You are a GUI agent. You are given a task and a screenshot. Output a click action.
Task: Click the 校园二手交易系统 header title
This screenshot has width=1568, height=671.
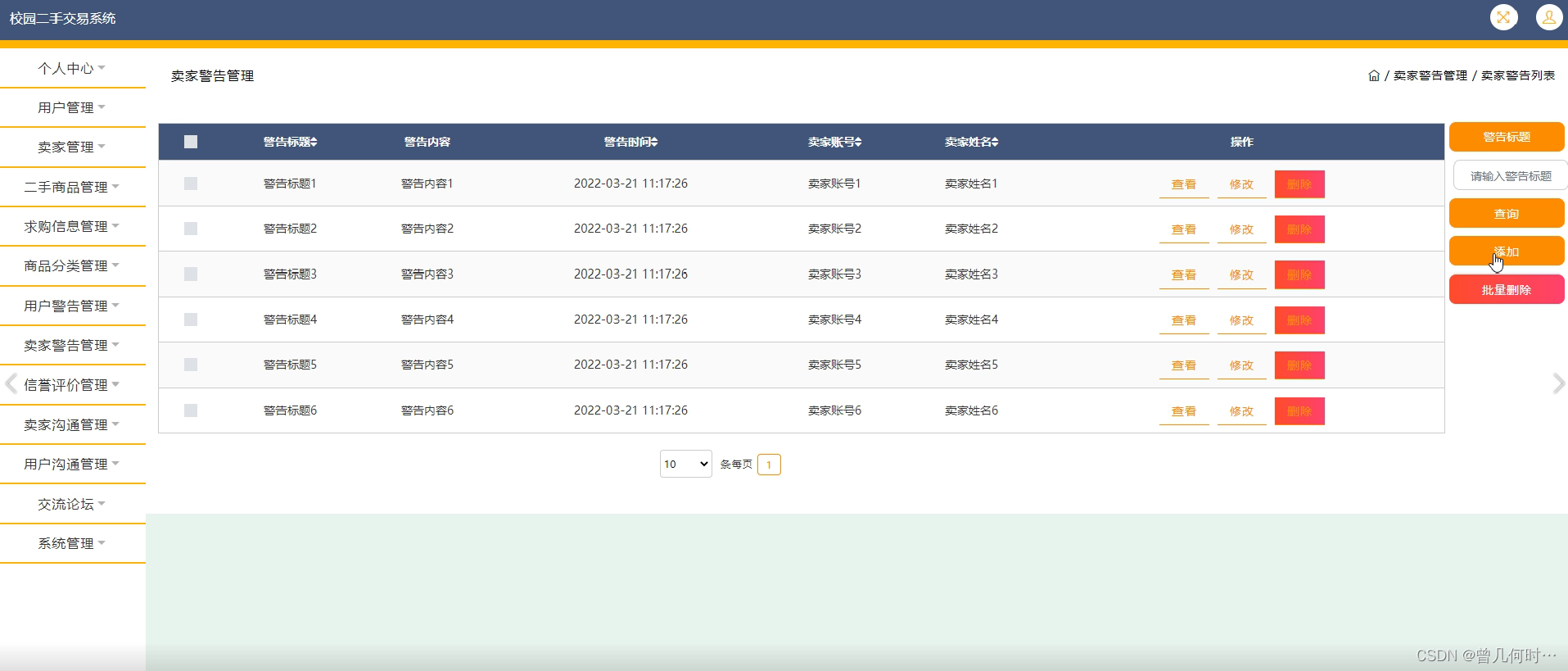(62, 18)
